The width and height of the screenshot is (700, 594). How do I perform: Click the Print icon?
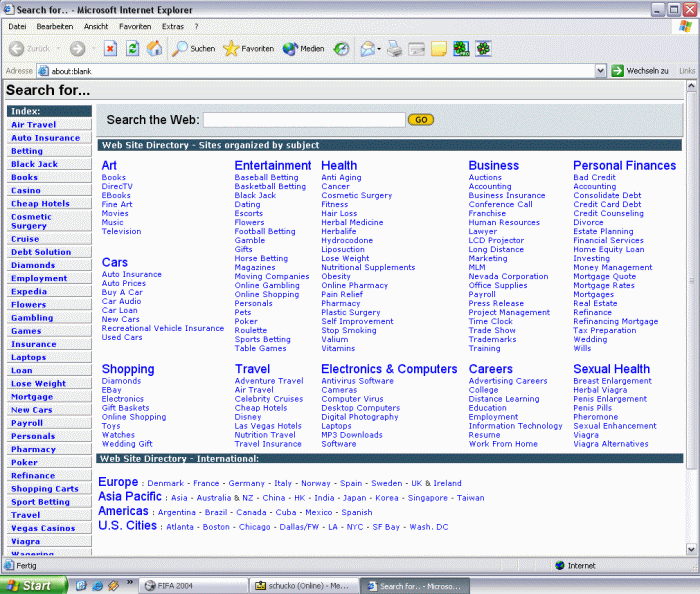tap(395, 49)
